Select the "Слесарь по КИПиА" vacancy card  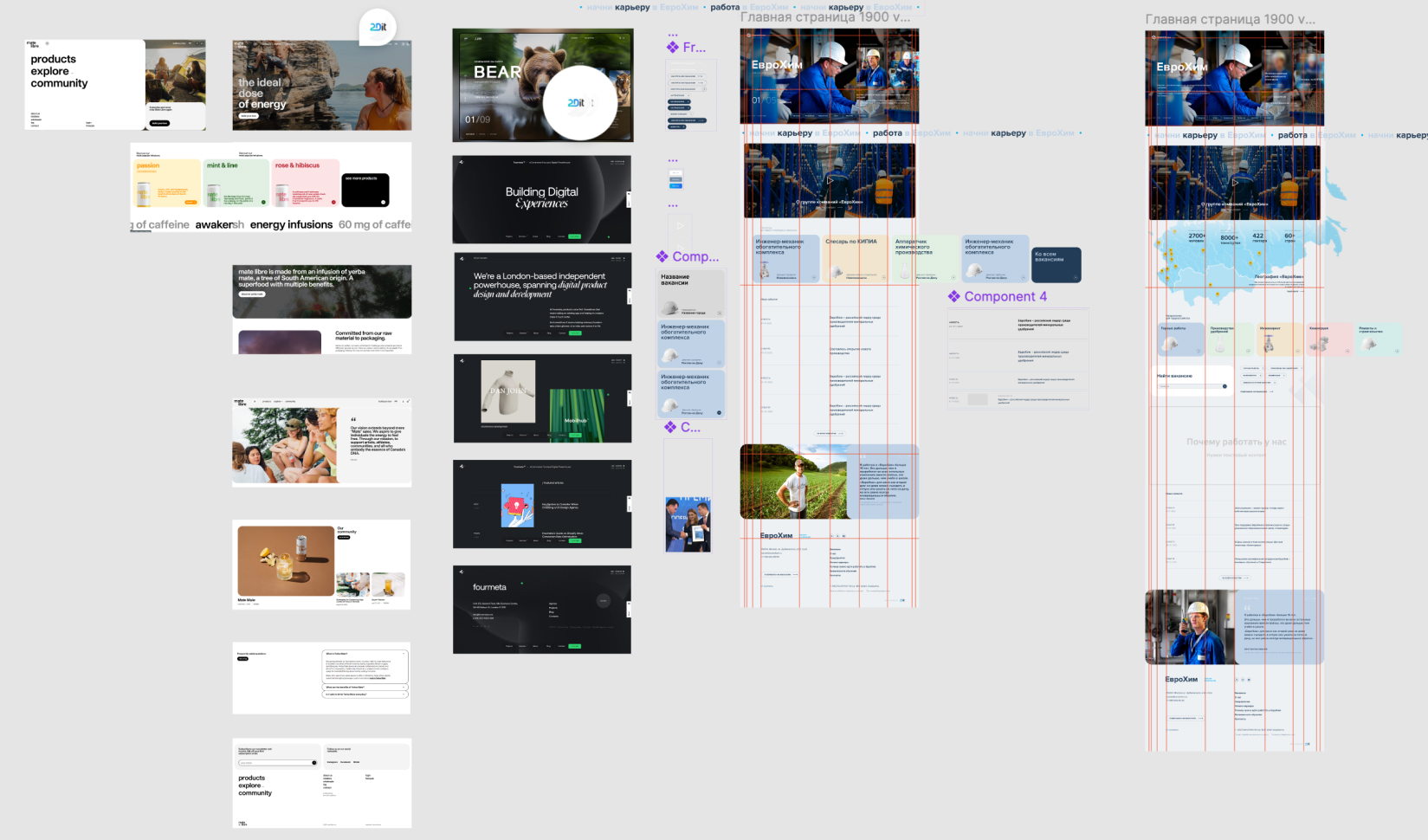pos(856,259)
